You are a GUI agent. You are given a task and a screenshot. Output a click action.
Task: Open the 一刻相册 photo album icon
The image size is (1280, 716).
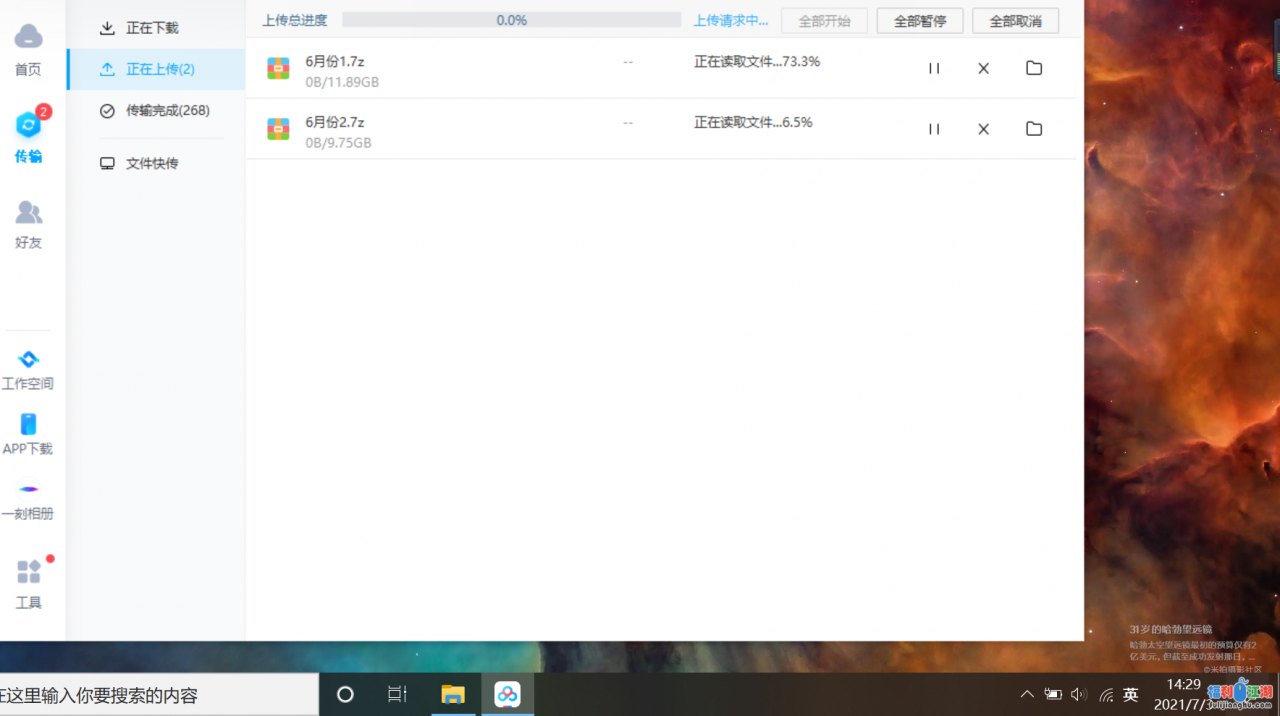pos(29,500)
